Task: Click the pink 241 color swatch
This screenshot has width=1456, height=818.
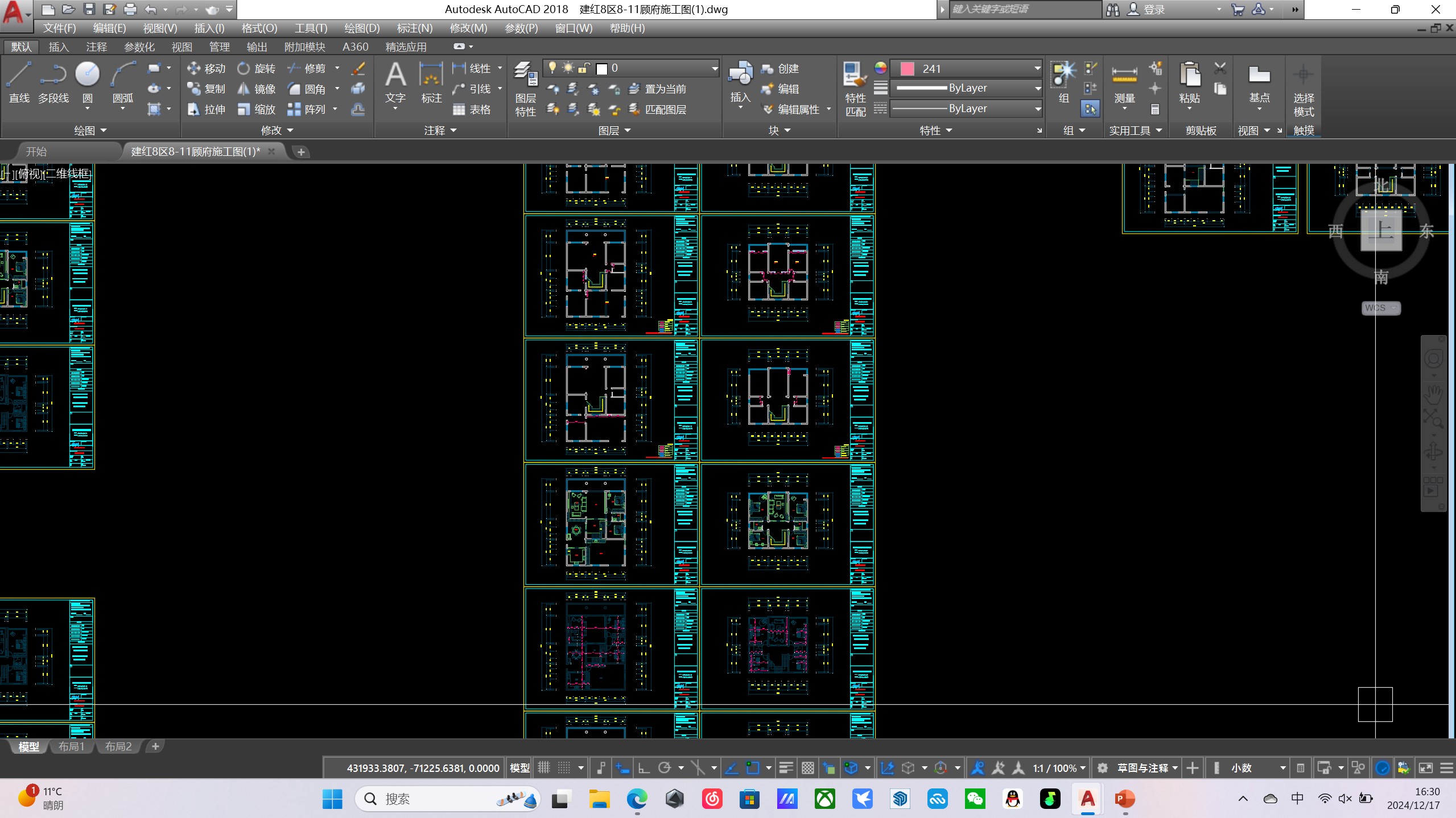Action: point(908,68)
